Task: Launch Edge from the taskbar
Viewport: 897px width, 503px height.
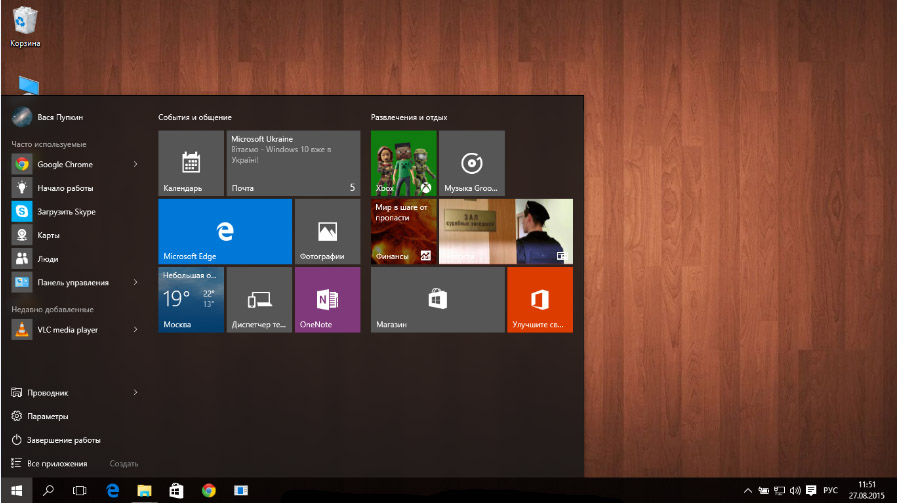Action: point(113,490)
